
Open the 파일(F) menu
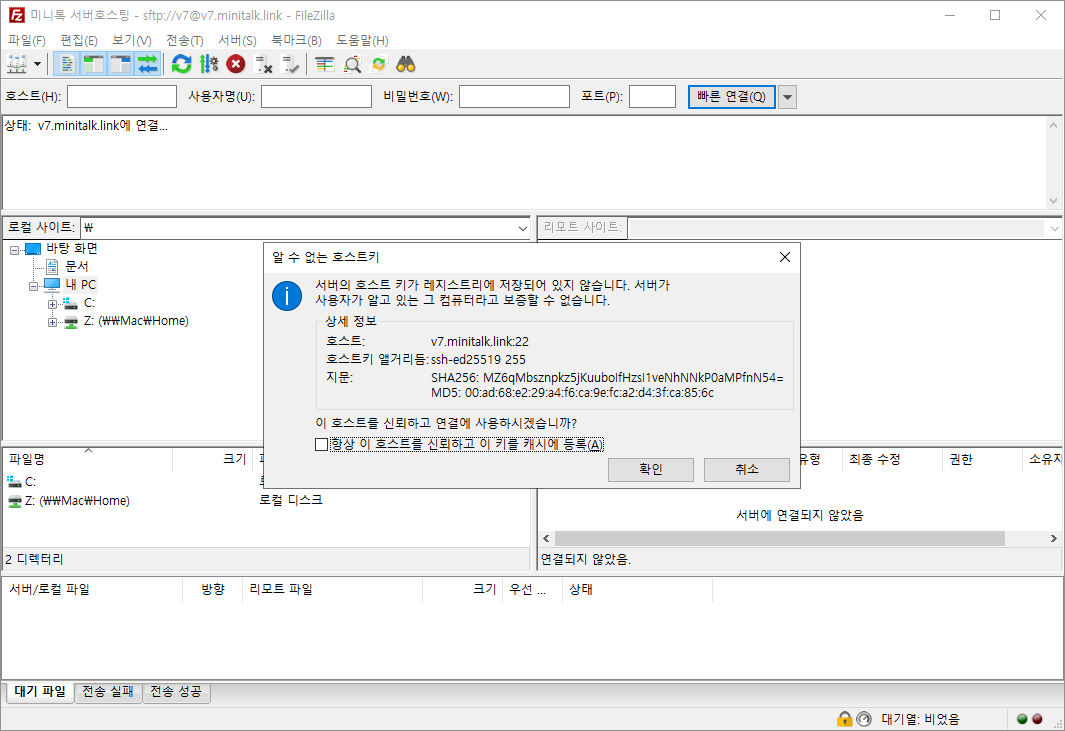[x=27, y=40]
